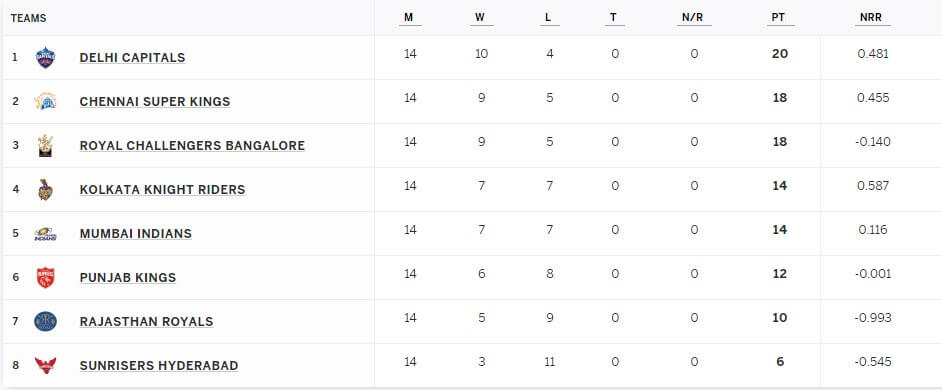Viewport: 942px width, 390px height.
Task: Click the Rajasthan Royals logo
Action: tap(45, 321)
